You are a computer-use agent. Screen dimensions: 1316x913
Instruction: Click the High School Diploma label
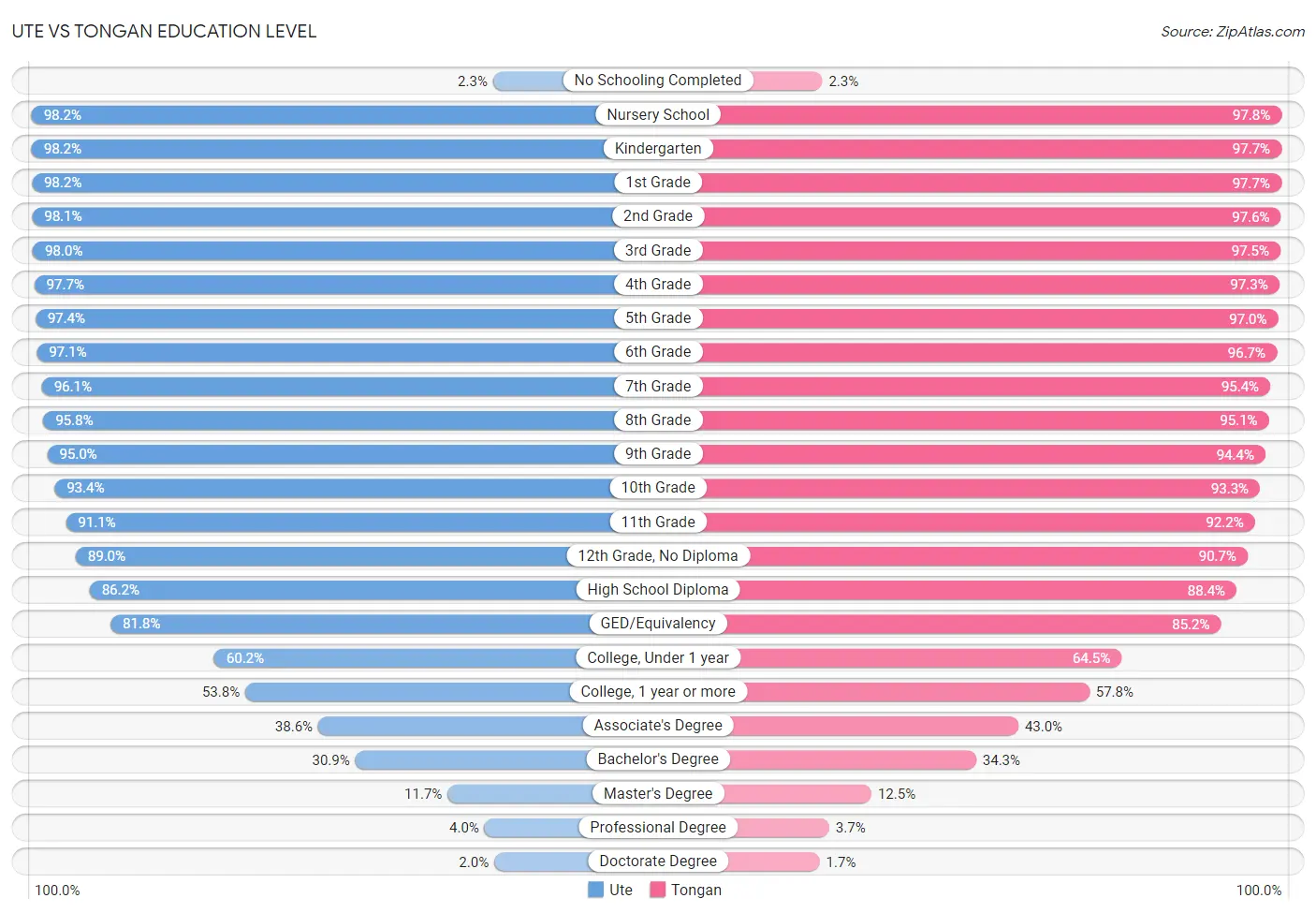(658, 589)
